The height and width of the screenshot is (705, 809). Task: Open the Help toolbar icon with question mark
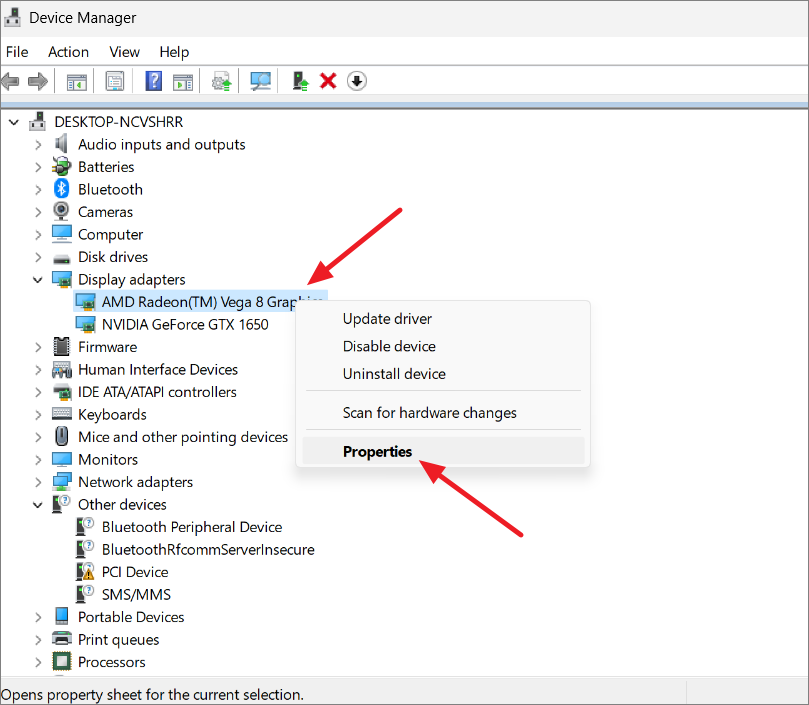154,81
